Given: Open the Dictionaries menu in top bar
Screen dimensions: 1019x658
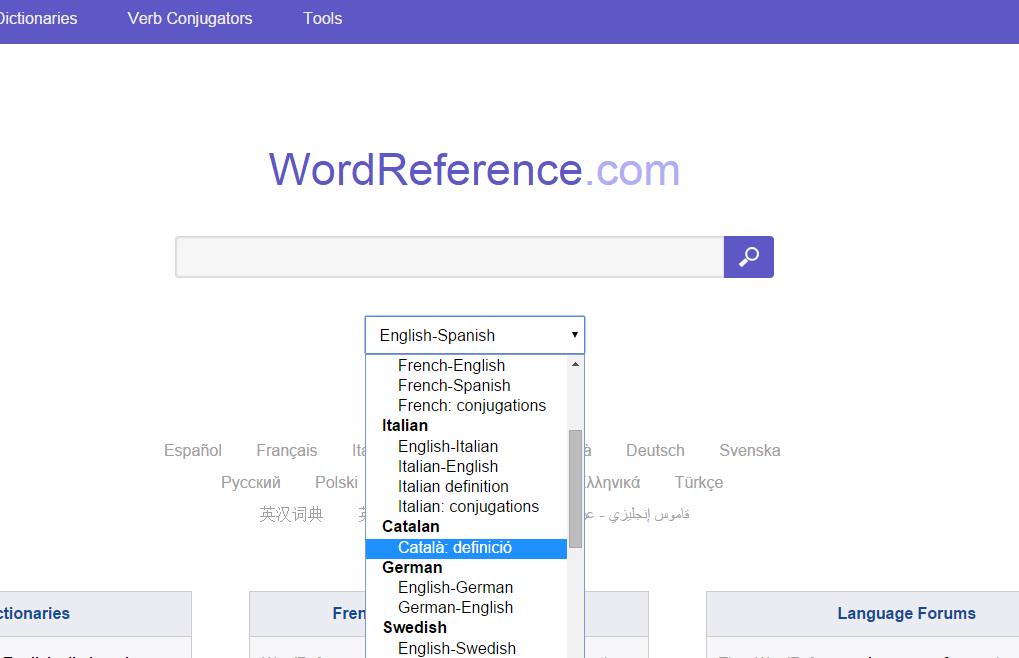Looking at the screenshot, I should pyautogui.click(x=38, y=18).
